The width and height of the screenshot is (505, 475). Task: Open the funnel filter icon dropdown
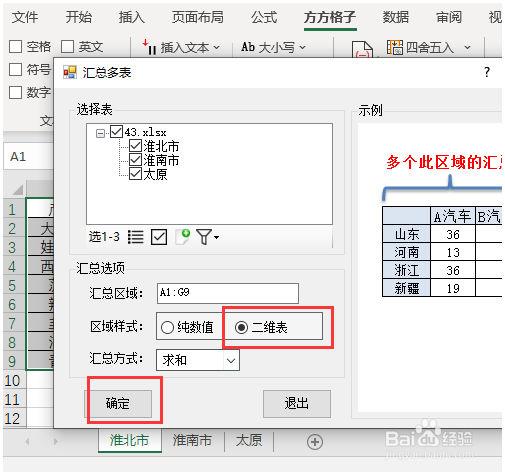(x=207, y=237)
